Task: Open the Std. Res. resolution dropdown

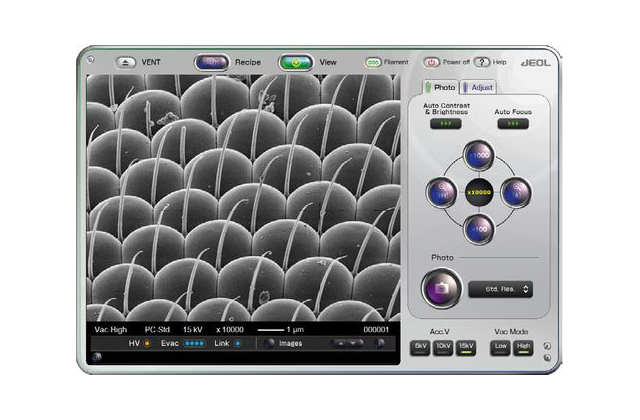Action: (x=500, y=289)
